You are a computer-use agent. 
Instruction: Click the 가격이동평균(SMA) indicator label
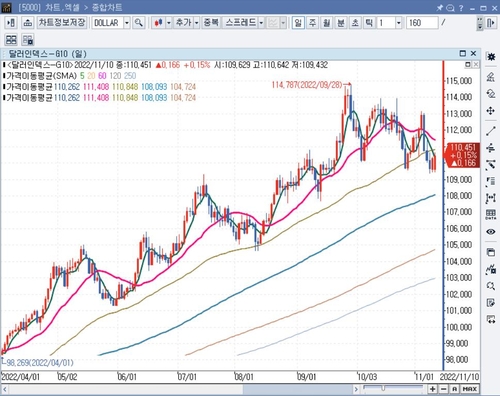(41, 76)
